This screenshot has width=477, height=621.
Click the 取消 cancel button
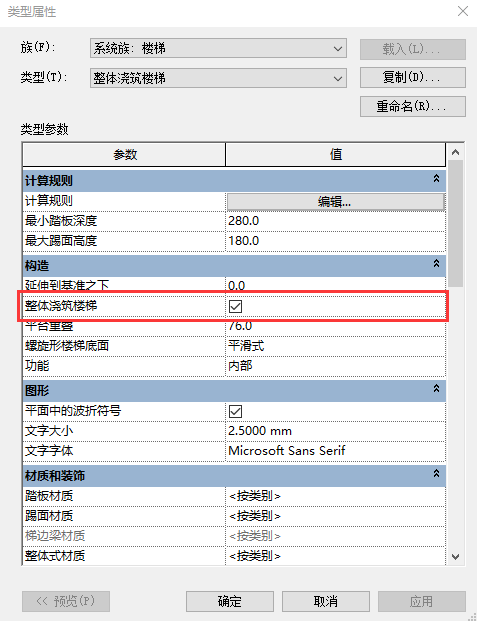326,602
